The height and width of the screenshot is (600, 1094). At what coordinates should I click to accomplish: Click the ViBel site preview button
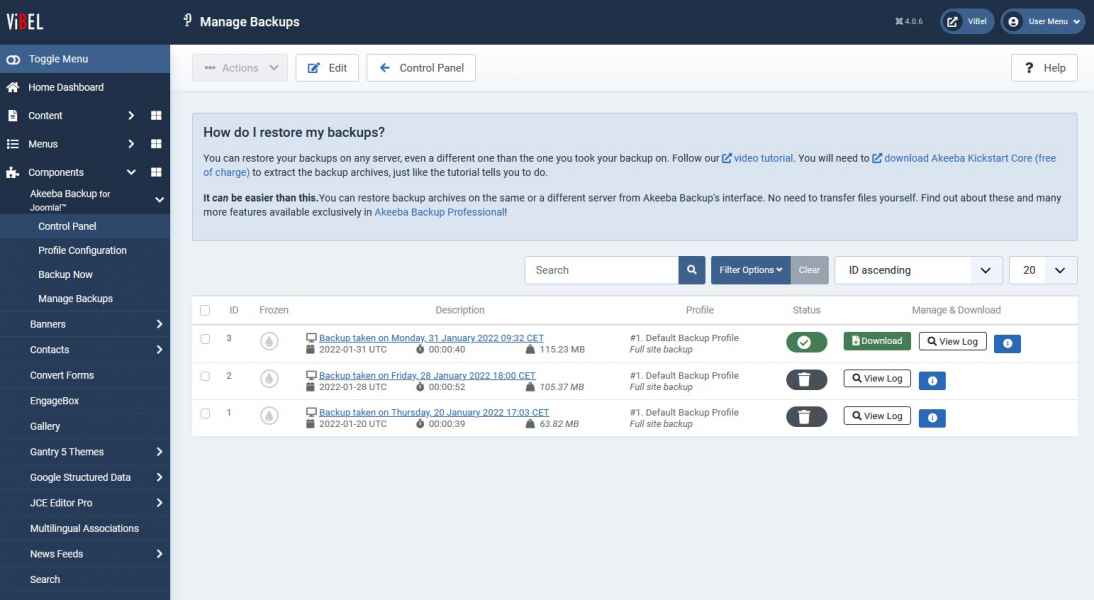[x=966, y=22]
